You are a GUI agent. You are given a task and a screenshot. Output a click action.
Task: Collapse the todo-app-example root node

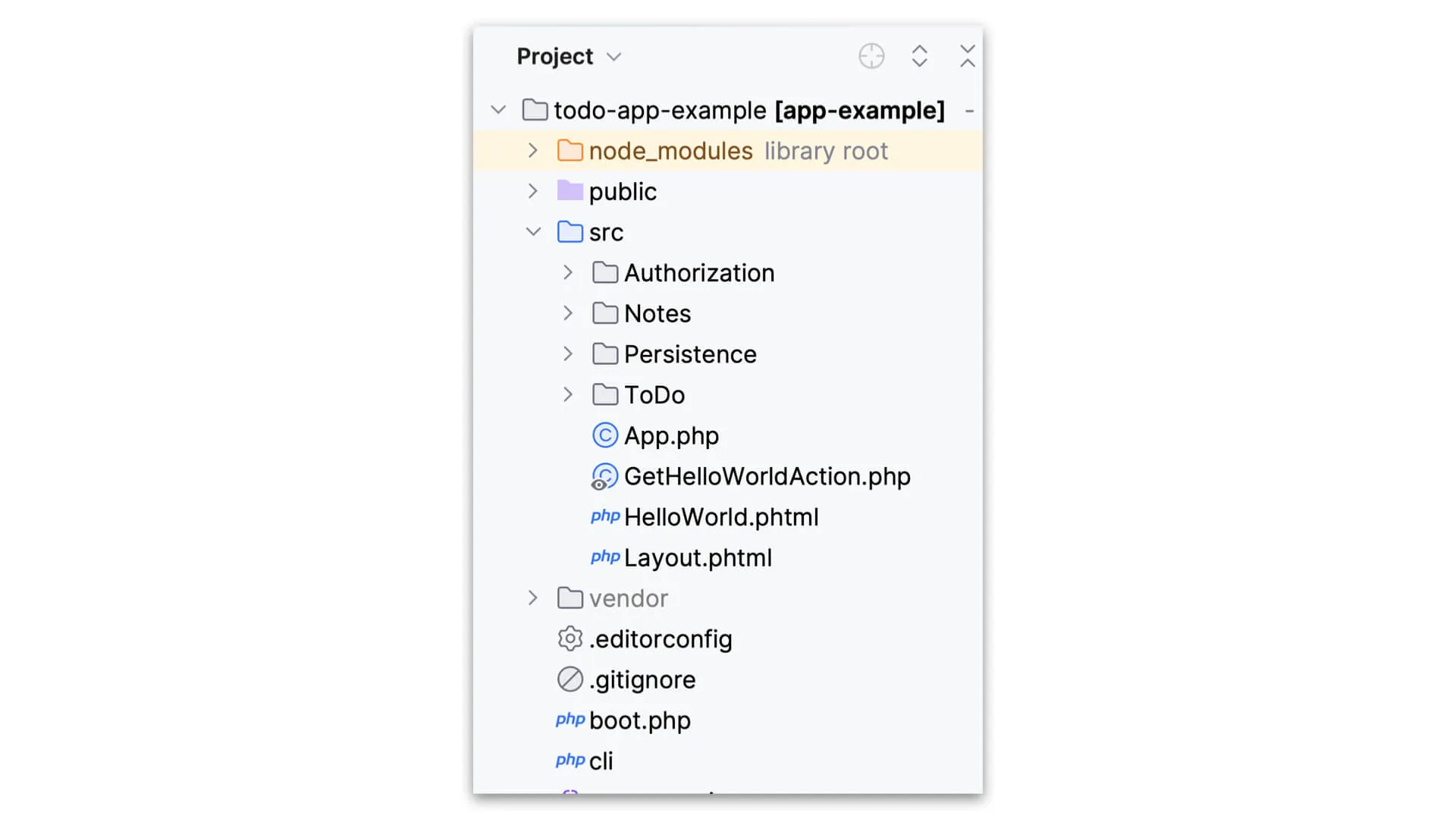498,109
